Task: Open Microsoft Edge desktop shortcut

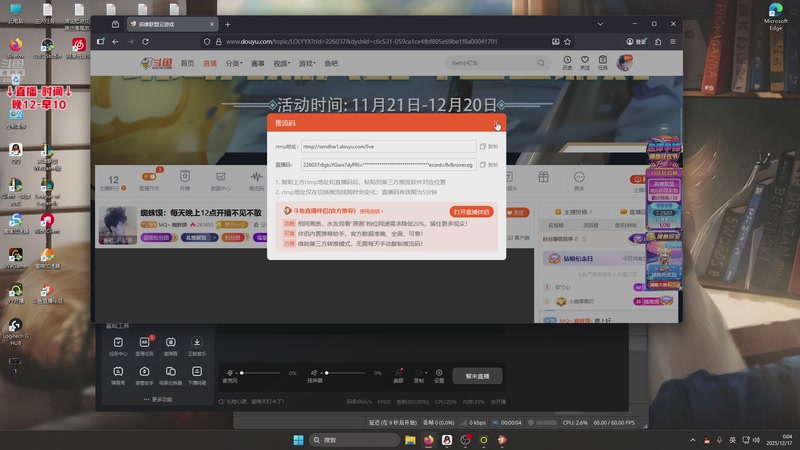Action: point(776,16)
